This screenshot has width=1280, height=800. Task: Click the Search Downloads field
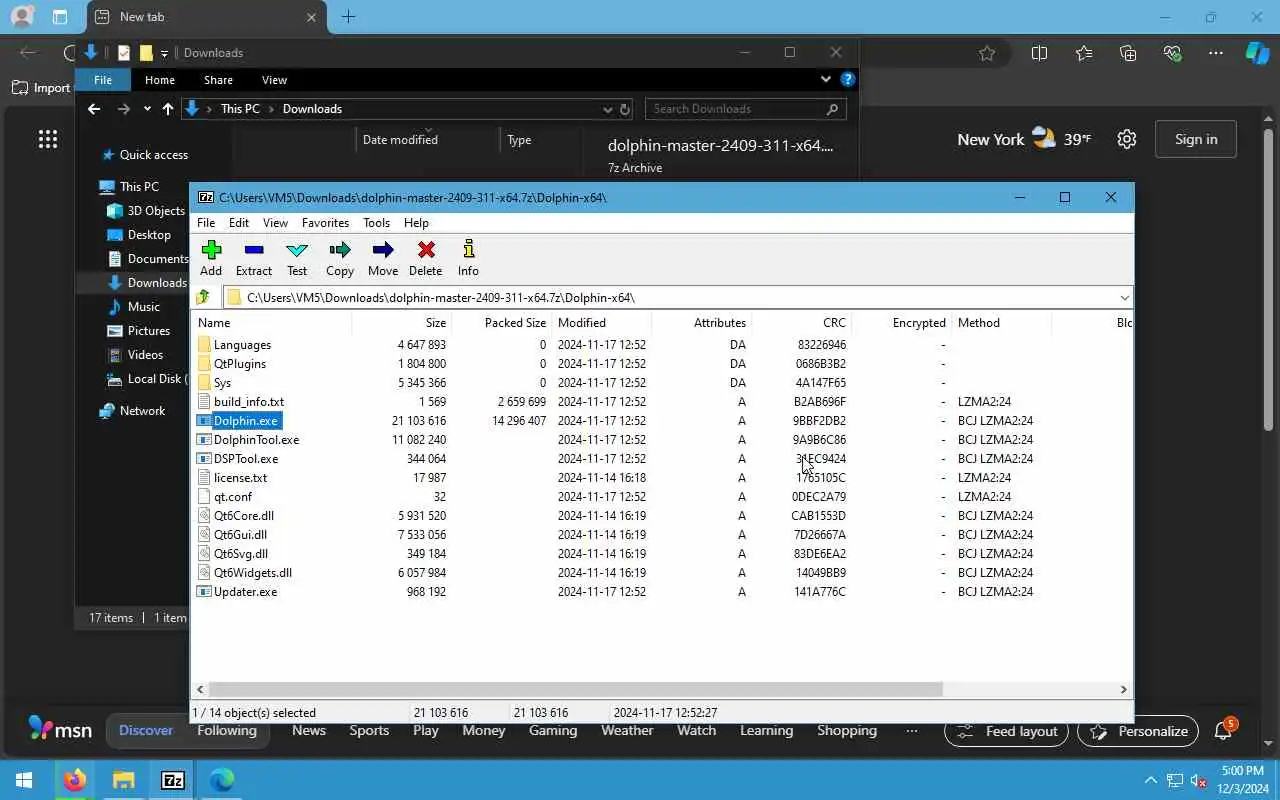coord(745,109)
